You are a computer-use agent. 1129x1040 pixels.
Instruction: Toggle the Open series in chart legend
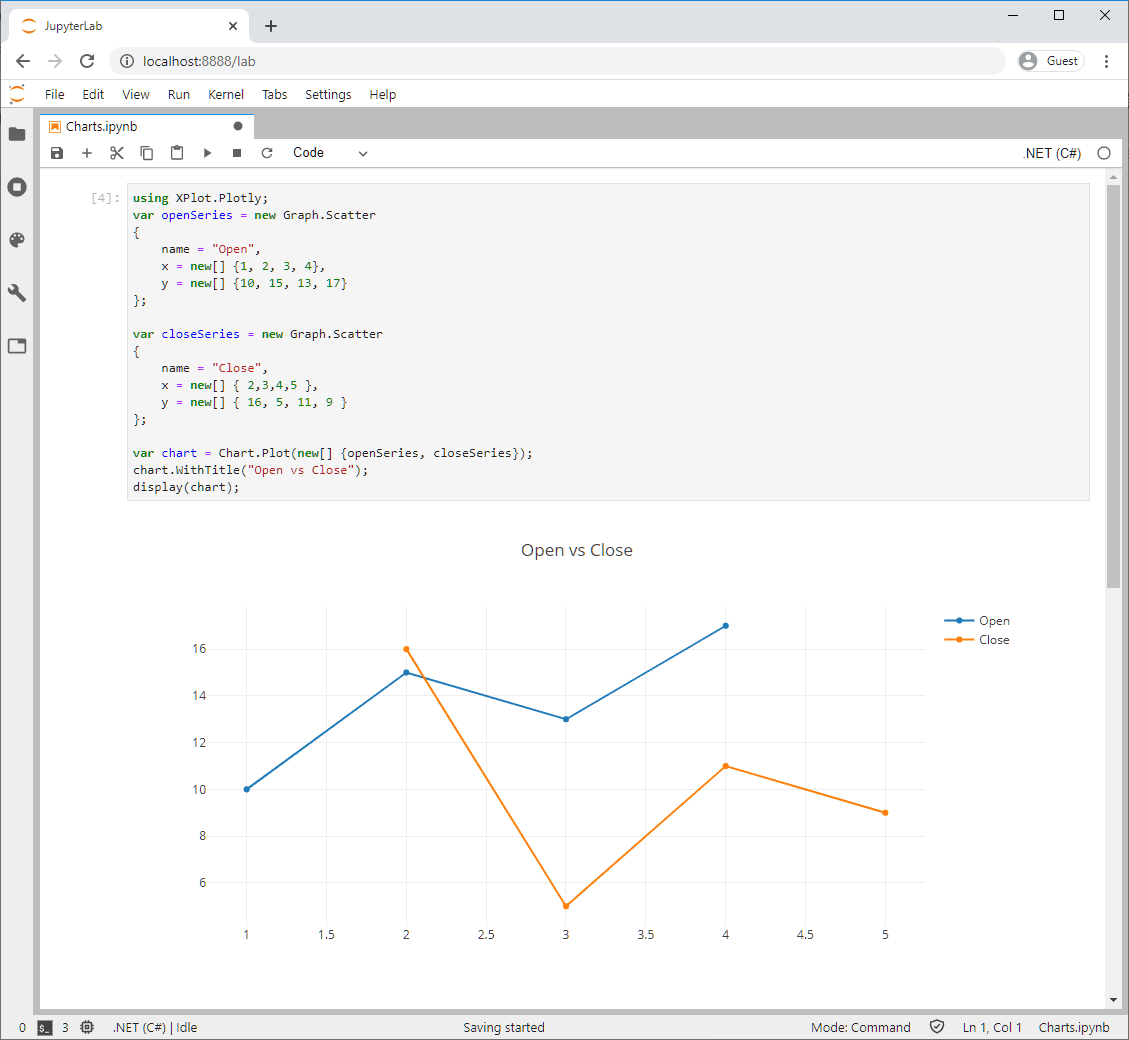[x=977, y=621]
